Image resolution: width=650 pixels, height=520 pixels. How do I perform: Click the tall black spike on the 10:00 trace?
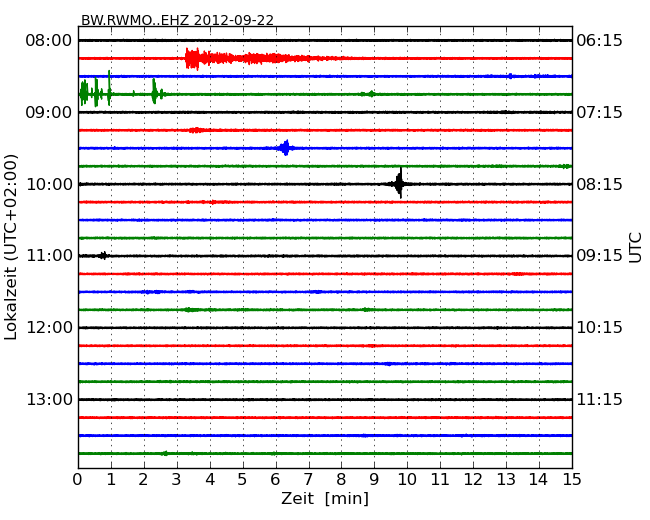click(x=400, y=183)
